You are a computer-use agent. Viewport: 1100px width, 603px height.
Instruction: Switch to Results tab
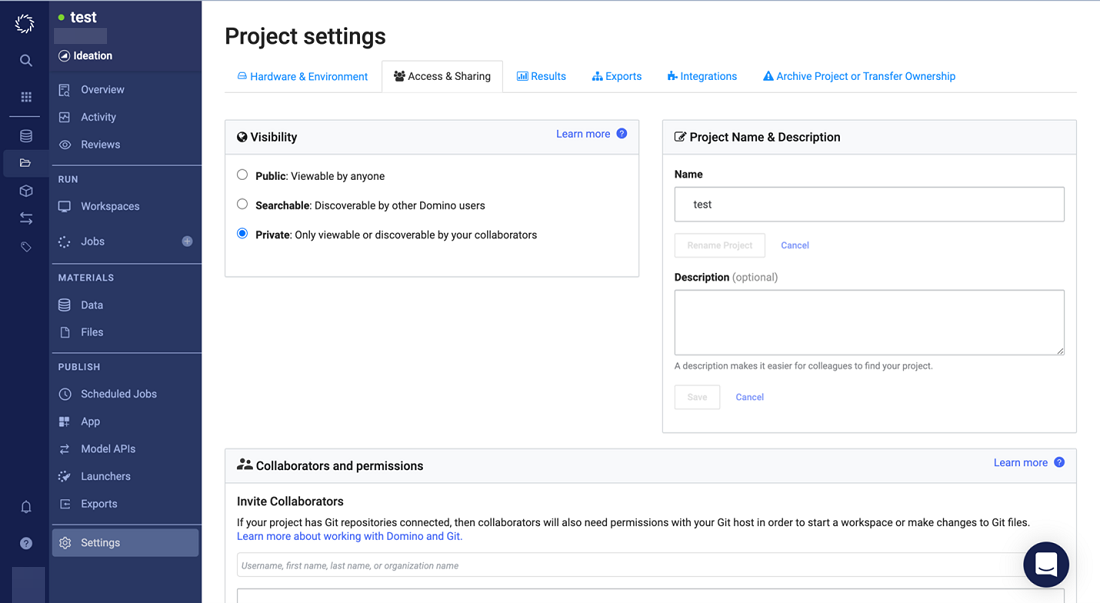click(x=541, y=76)
